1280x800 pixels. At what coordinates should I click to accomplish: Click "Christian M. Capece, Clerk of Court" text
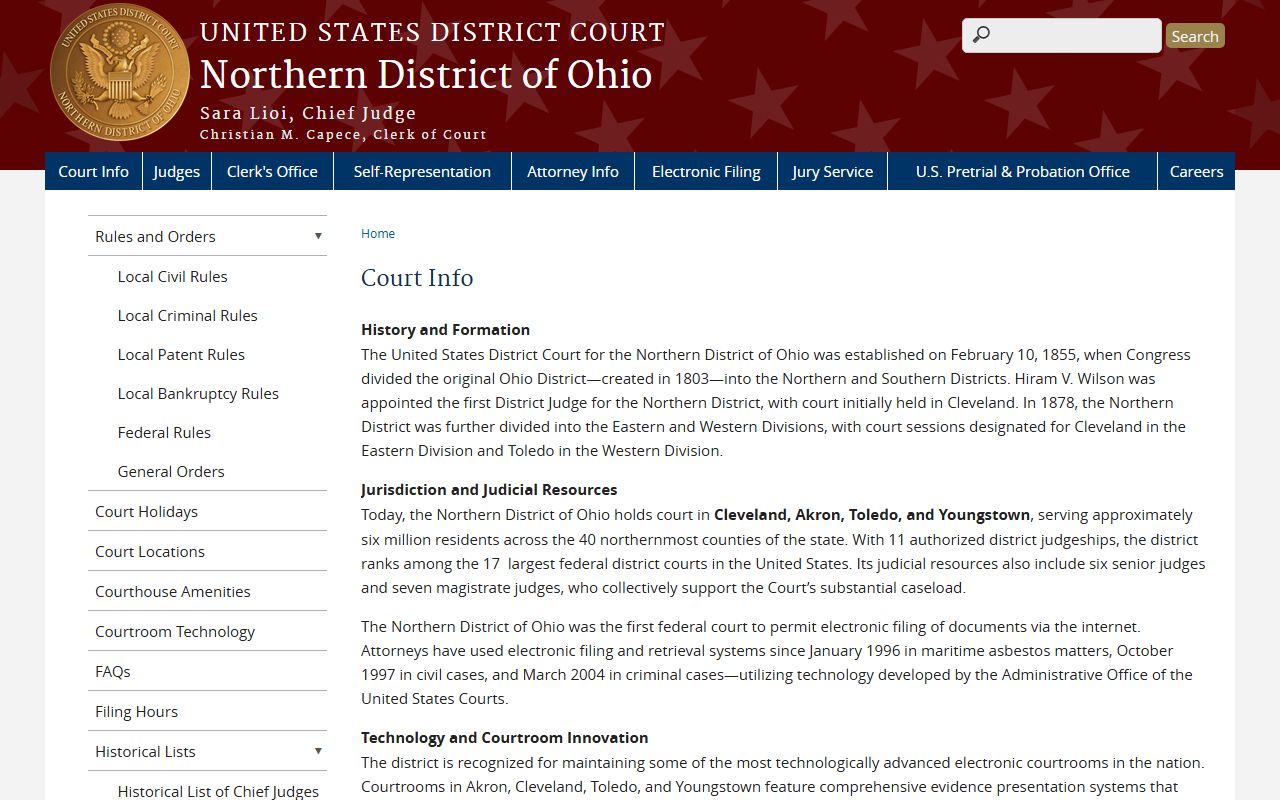pyautogui.click(x=343, y=134)
